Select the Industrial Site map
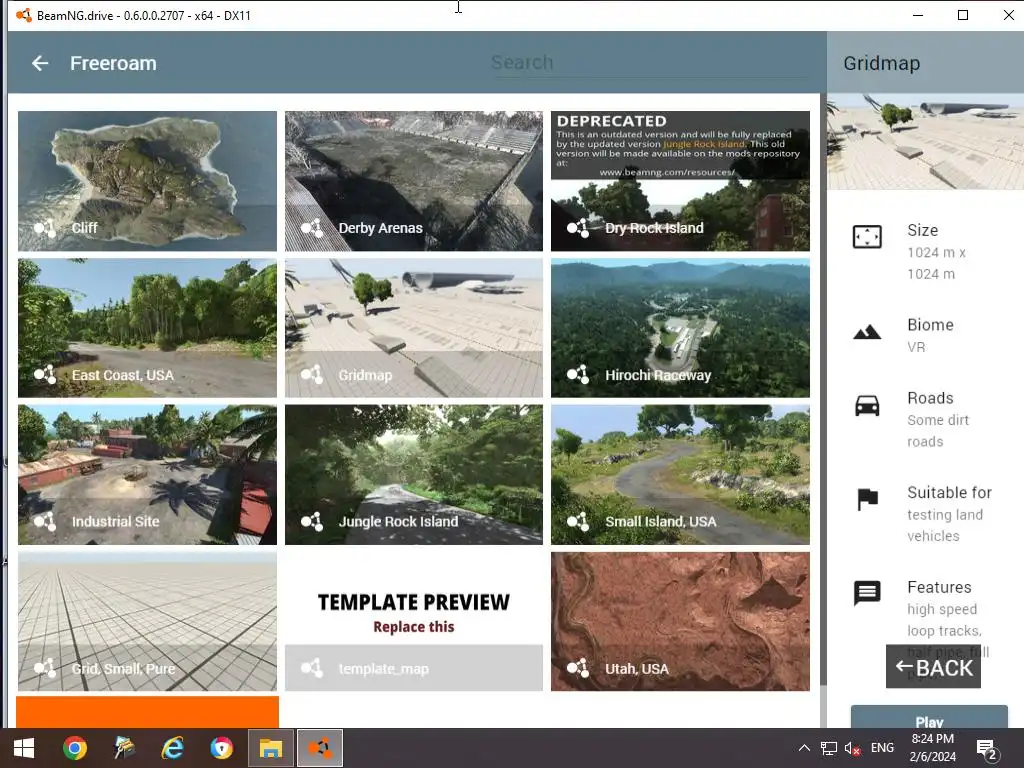 tap(148, 475)
